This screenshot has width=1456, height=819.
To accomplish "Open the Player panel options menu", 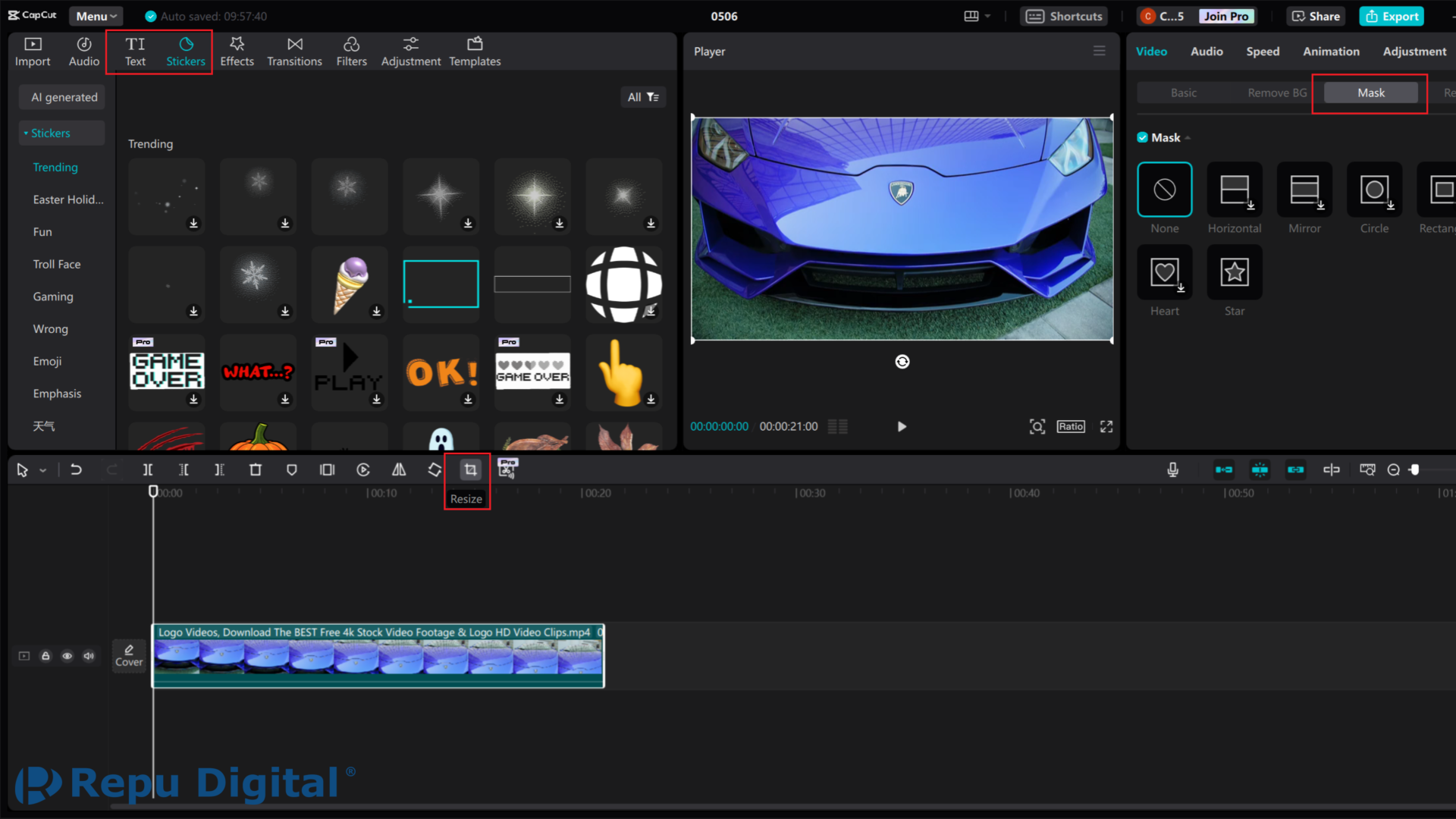I will tap(1099, 51).
